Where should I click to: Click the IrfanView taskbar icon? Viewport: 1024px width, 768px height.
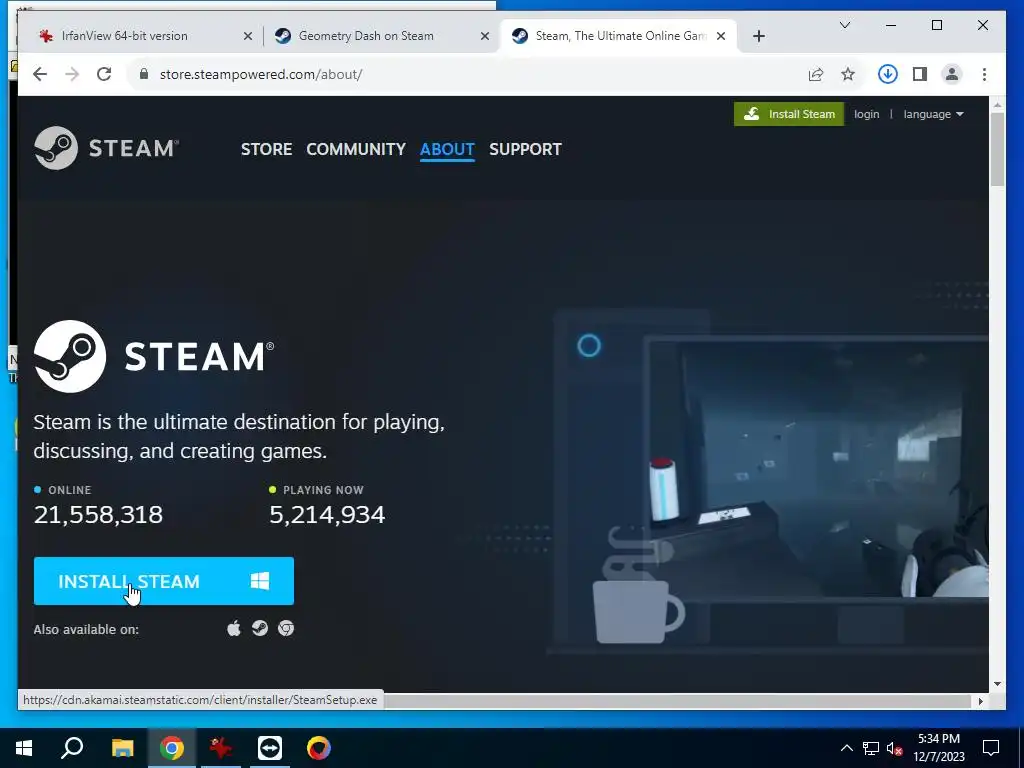click(x=221, y=748)
